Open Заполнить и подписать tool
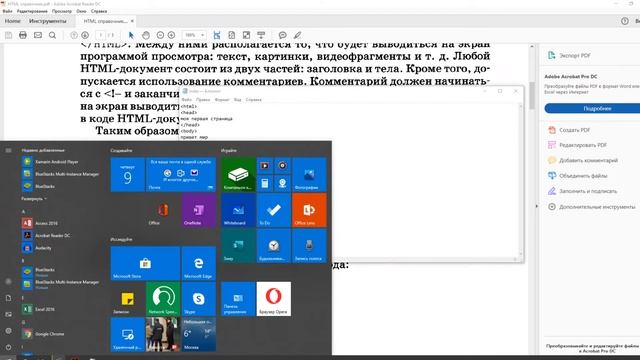This screenshot has width=640, height=360. click(x=582, y=191)
